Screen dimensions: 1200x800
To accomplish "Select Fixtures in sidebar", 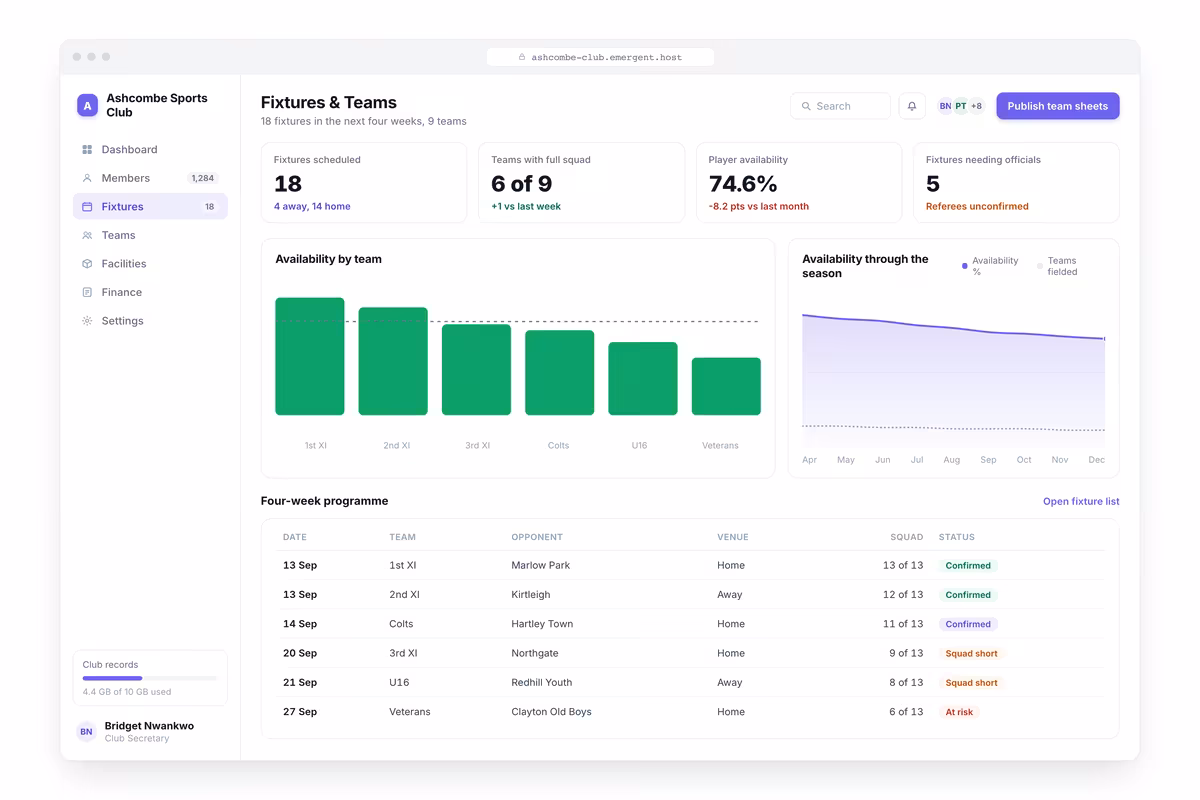I will (x=150, y=207).
